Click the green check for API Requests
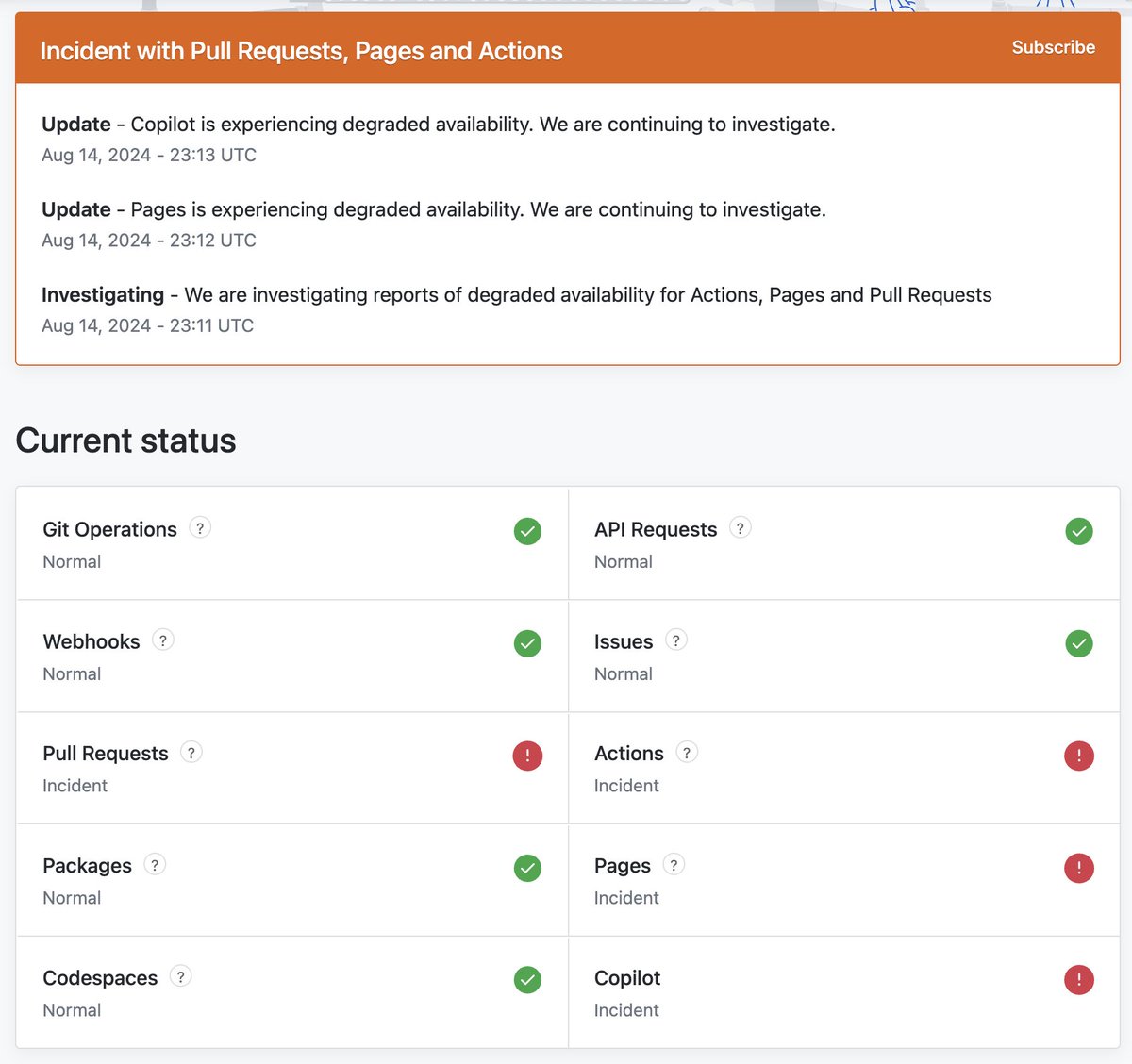This screenshot has width=1132, height=1064. click(1079, 531)
